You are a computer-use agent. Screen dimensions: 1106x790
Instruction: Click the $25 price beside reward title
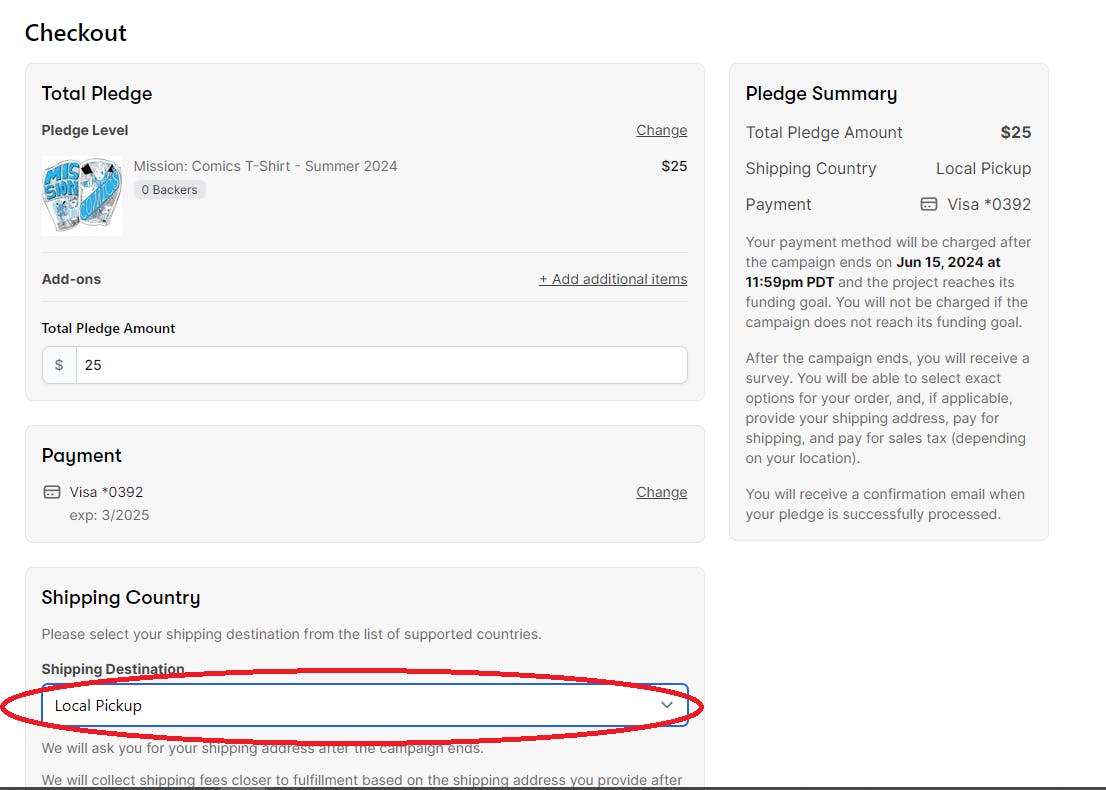pyautogui.click(x=674, y=166)
